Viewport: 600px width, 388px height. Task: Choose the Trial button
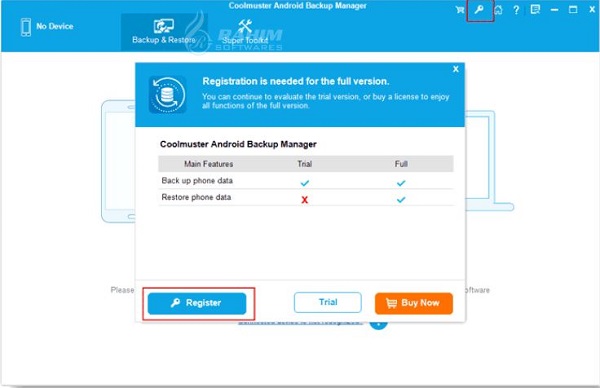(x=328, y=302)
